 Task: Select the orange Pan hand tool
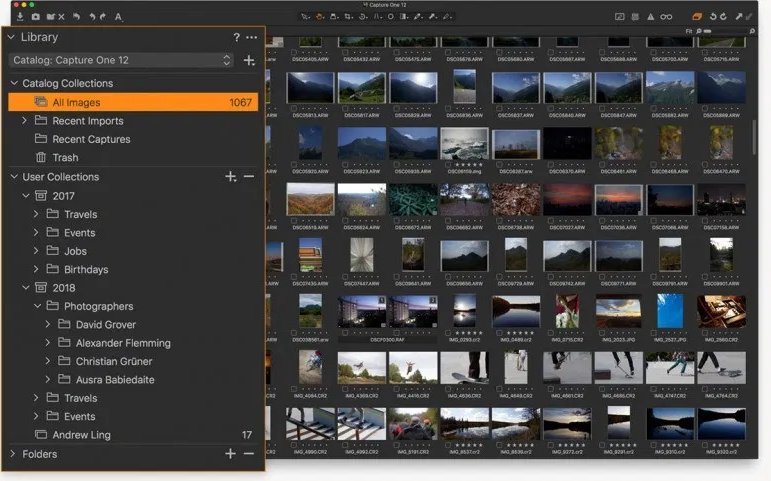320,17
